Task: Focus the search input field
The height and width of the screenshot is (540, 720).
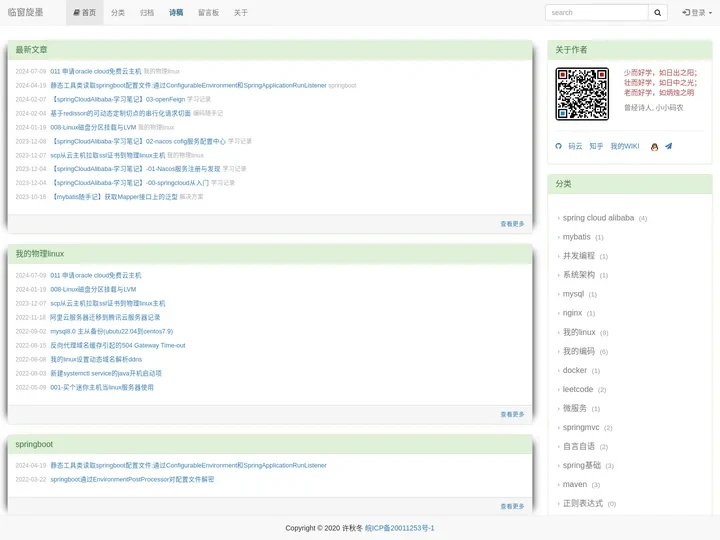Action: [596, 13]
